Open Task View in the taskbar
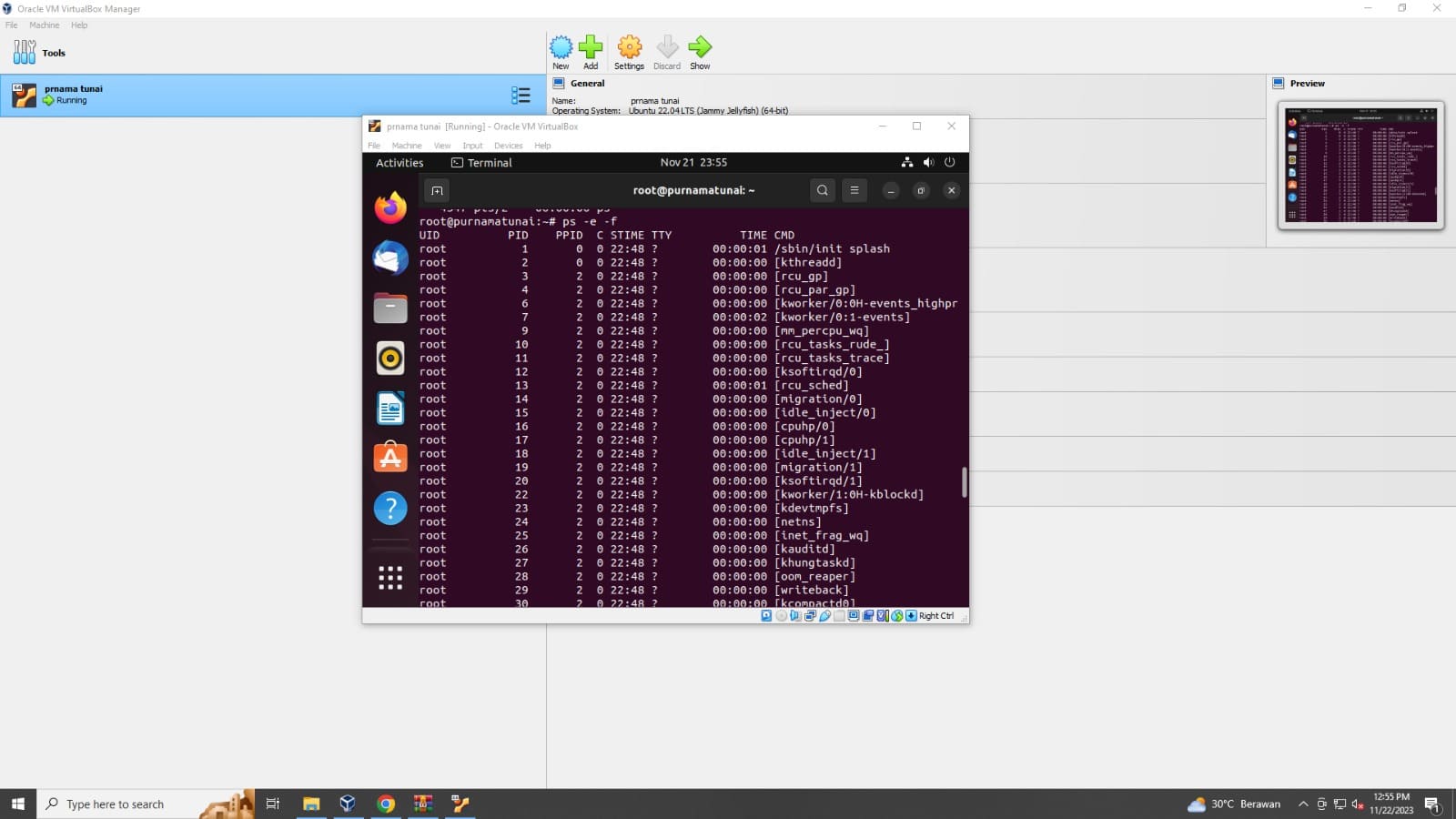 point(272,804)
